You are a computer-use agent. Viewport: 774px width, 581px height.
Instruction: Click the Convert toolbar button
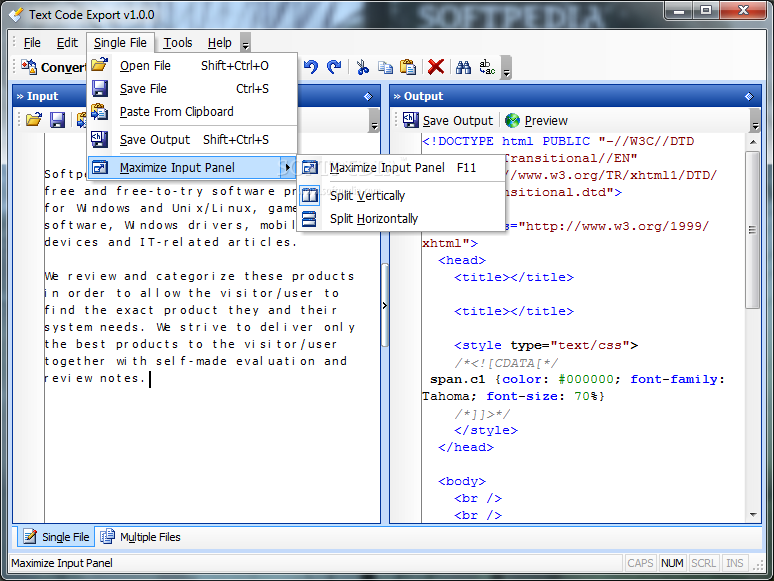click(x=53, y=67)
